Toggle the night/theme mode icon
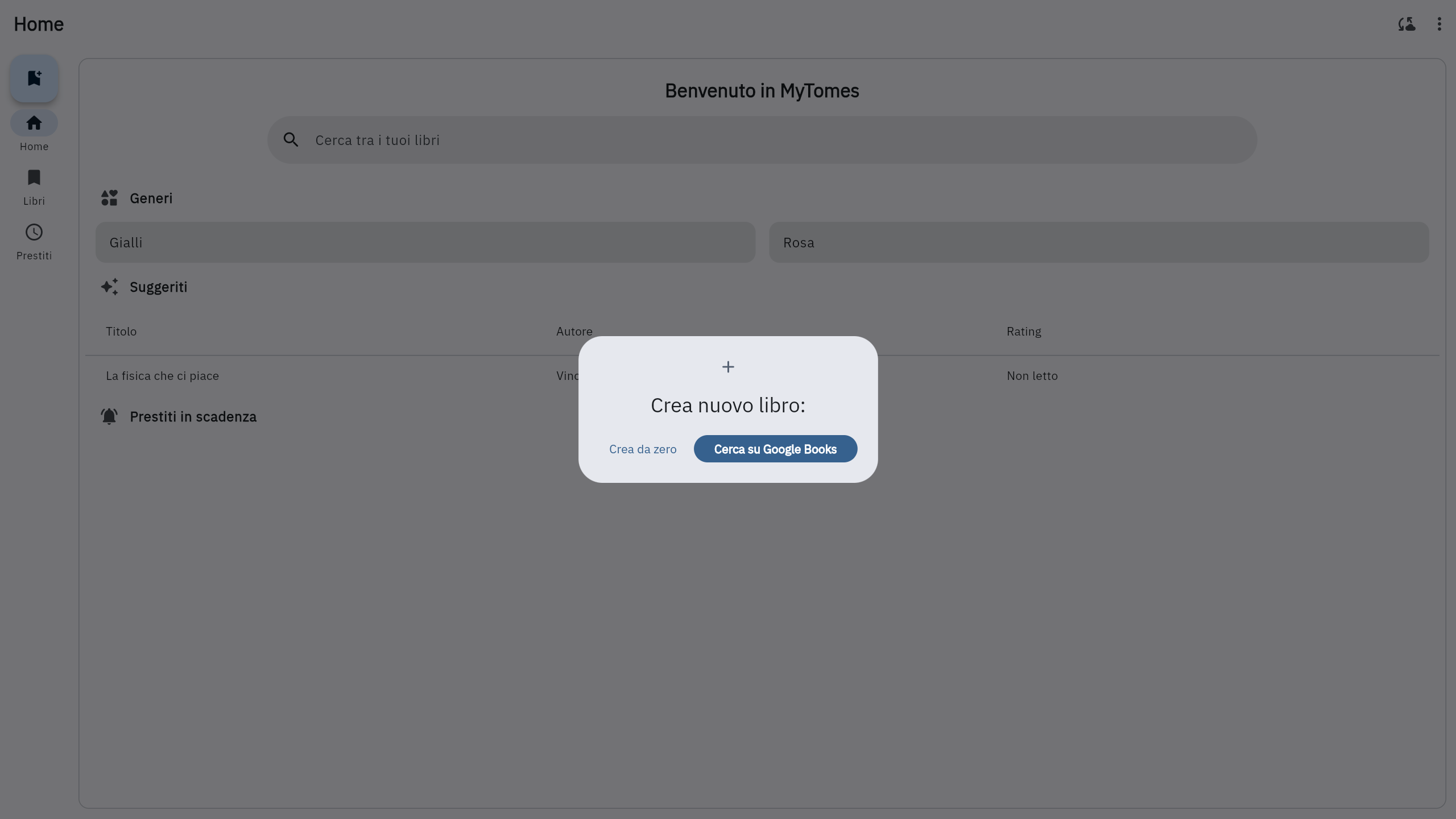The image size is (1456, 819). 1407,24
